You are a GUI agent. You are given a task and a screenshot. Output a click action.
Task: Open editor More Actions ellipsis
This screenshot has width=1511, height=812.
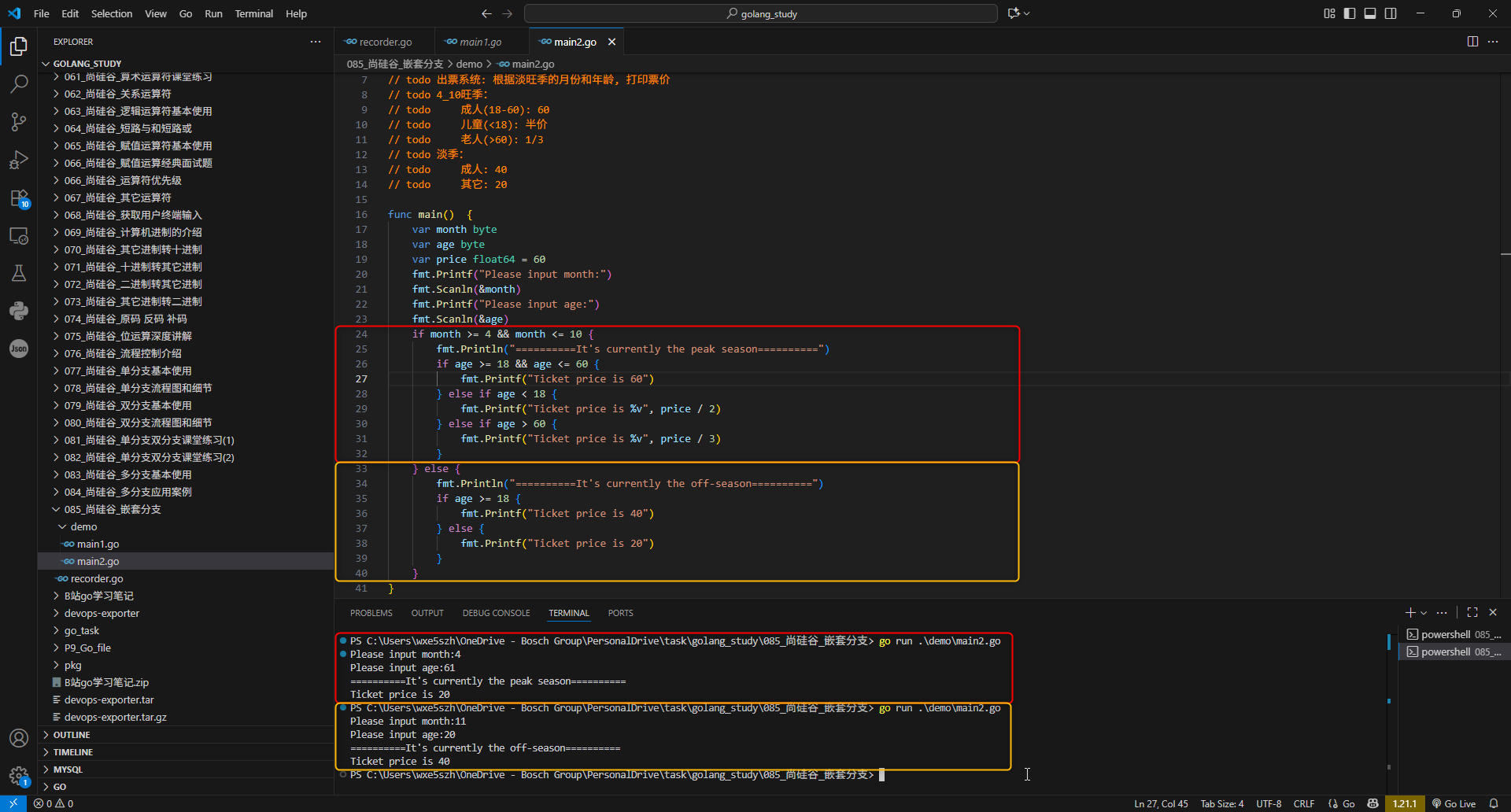(x=1493, y=42)
